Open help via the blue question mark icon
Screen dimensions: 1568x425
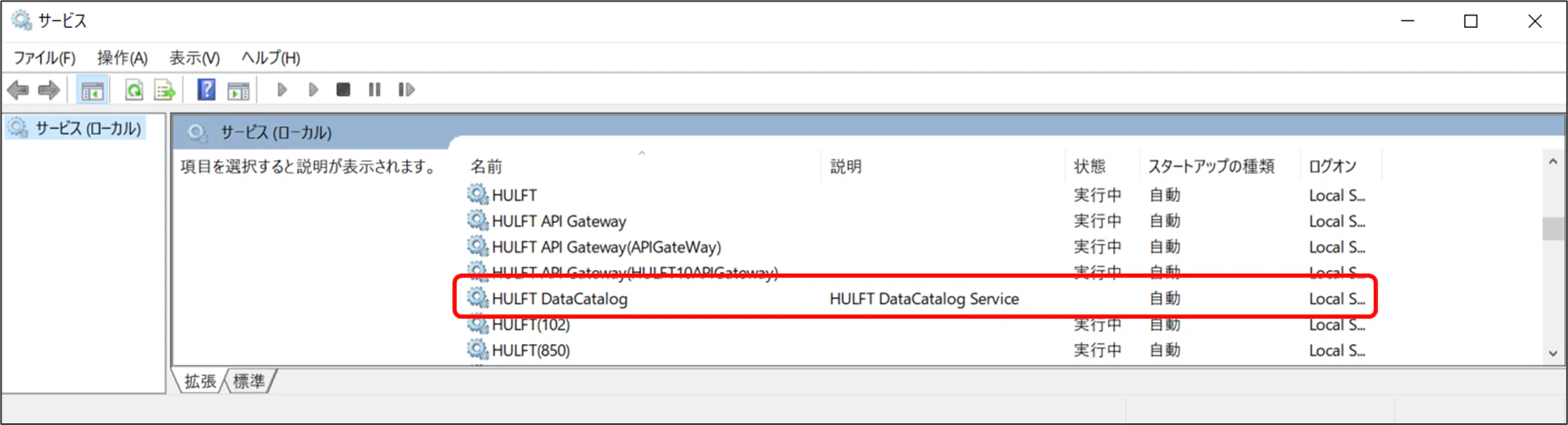coord(207,89)
